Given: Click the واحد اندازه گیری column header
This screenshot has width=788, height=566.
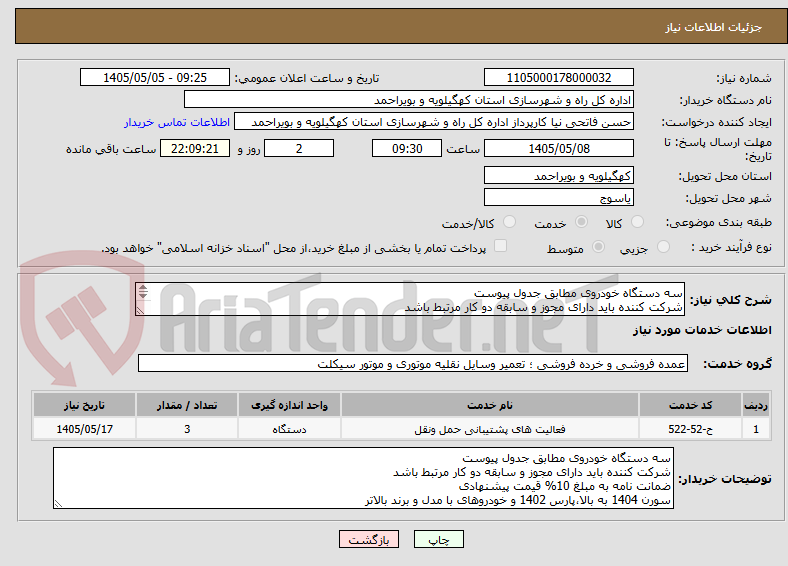Looking at the screenshot, I should click(x=289, y=405).
